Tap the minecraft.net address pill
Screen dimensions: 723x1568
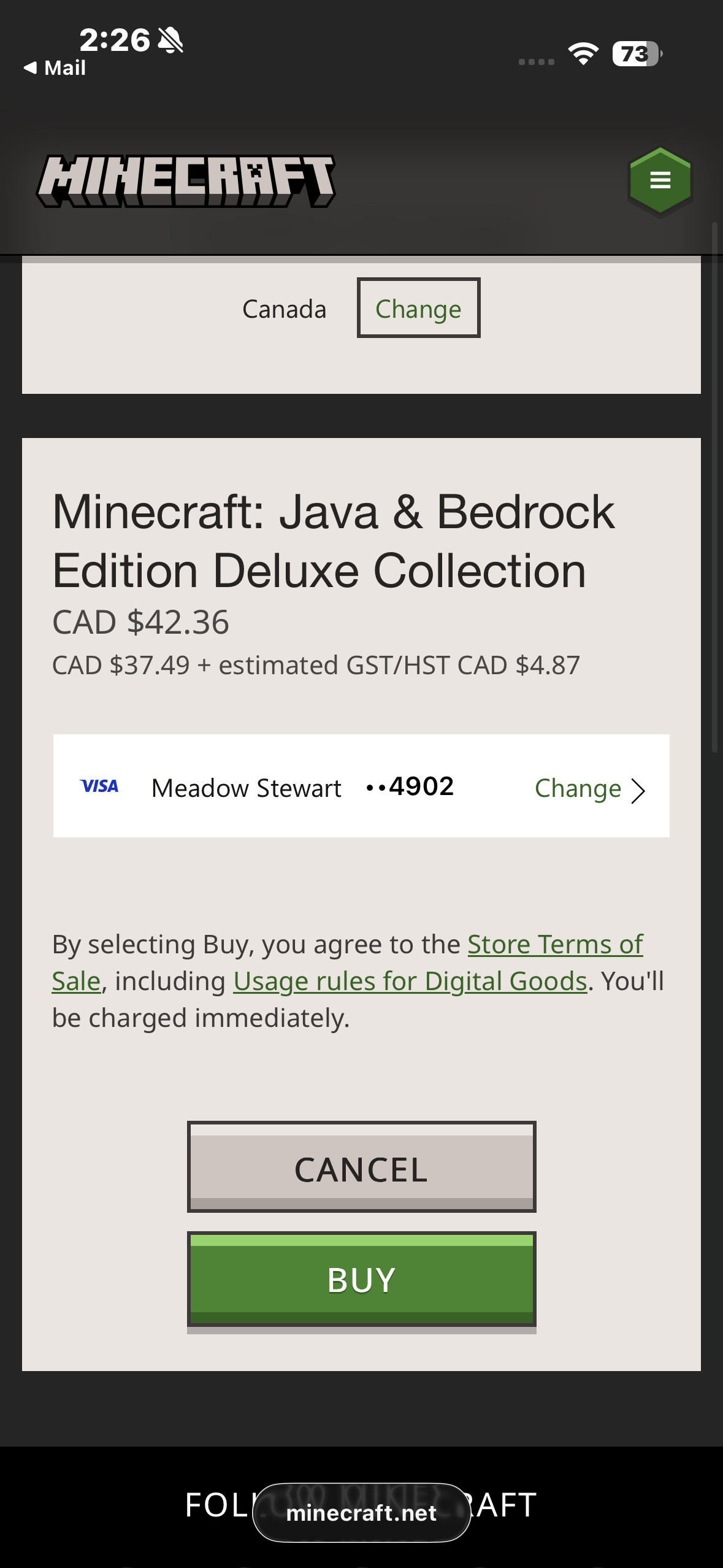361,1513
